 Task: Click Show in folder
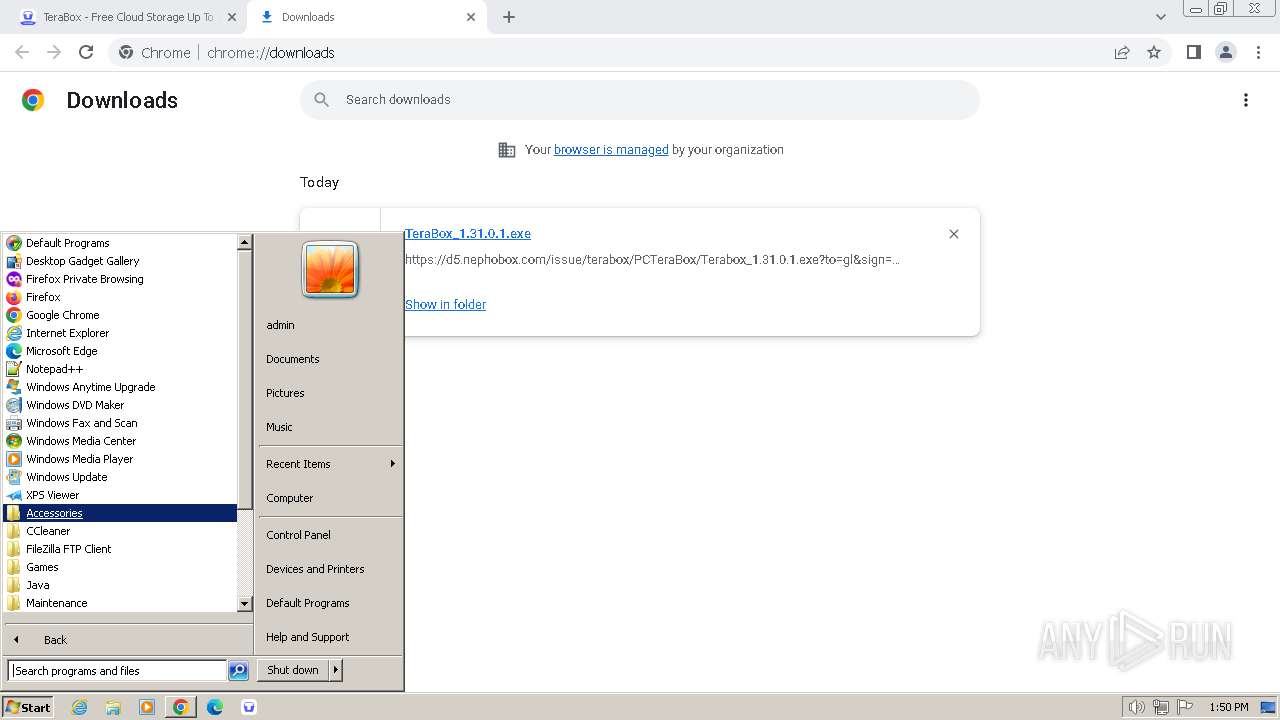pos(445,305)
